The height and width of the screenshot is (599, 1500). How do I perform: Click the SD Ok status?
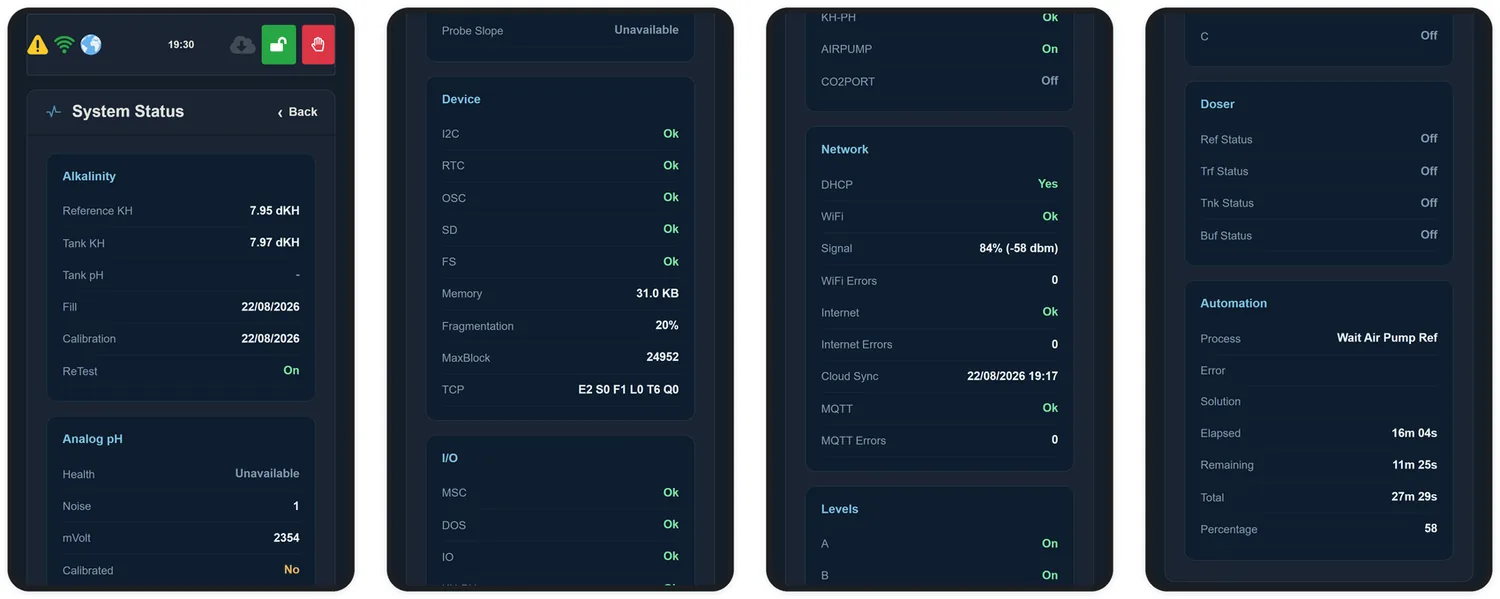(x=670, y=230)
